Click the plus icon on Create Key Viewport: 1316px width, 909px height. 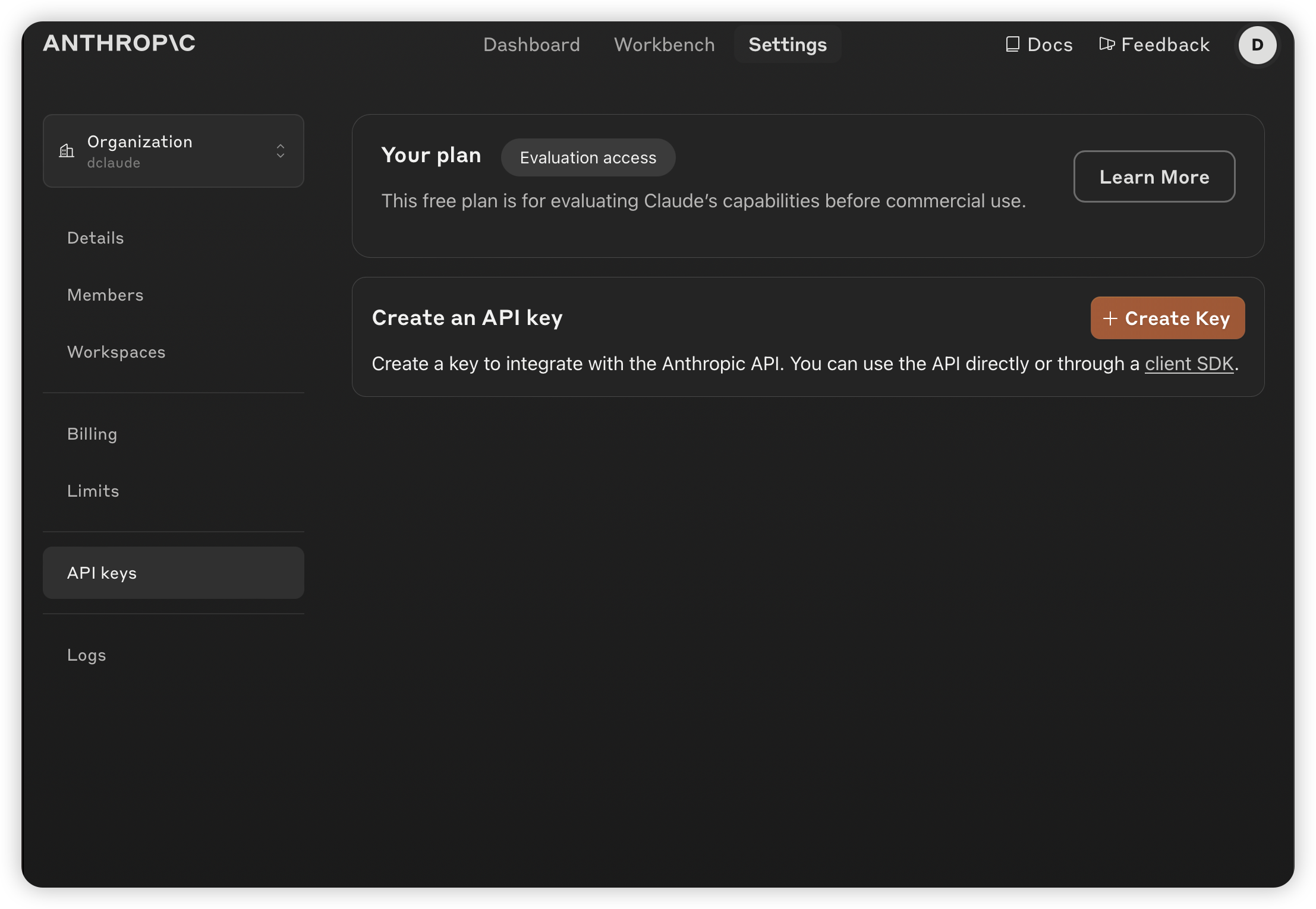coord(1110,318)
